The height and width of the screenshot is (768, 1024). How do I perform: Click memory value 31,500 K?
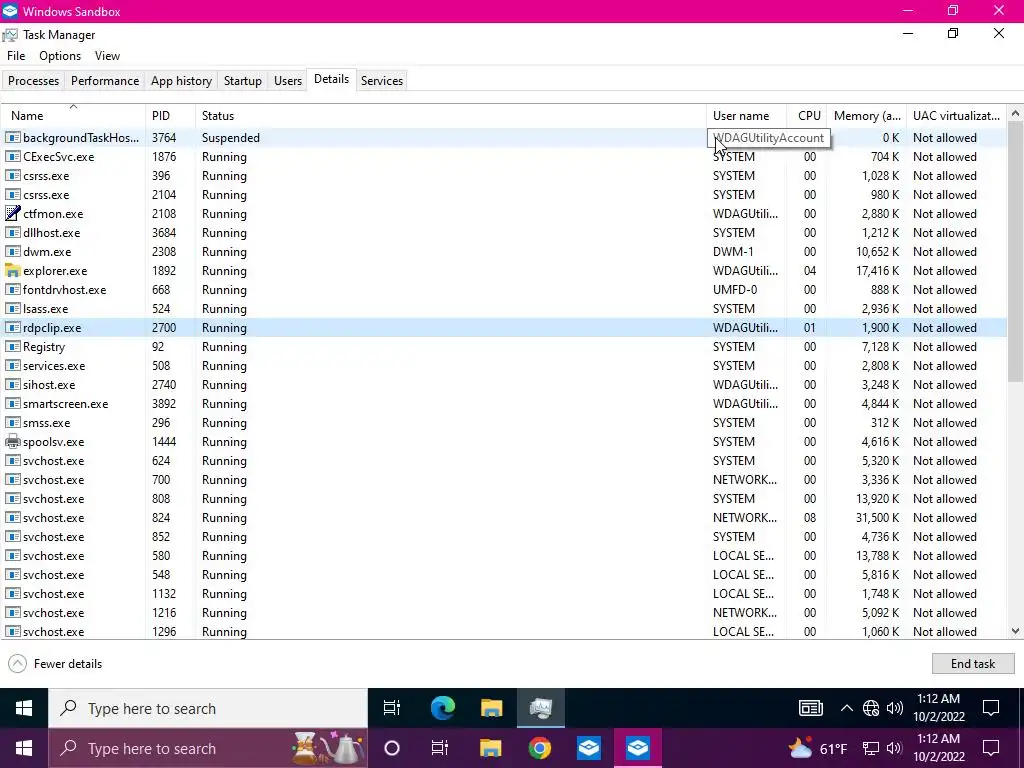pyautogui.click(x=877, y=518)
